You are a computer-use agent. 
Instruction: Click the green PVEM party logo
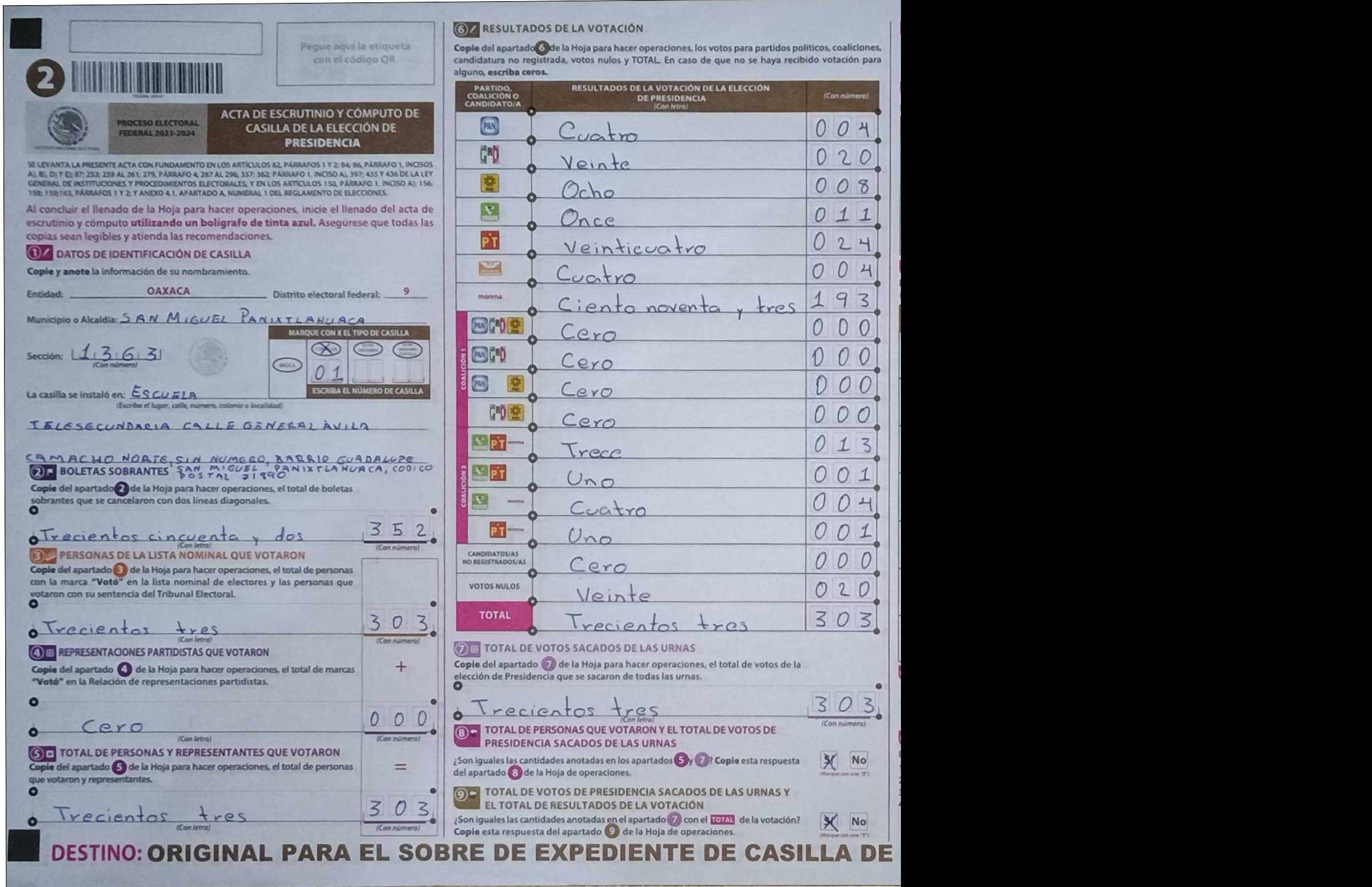pos(490,213)
